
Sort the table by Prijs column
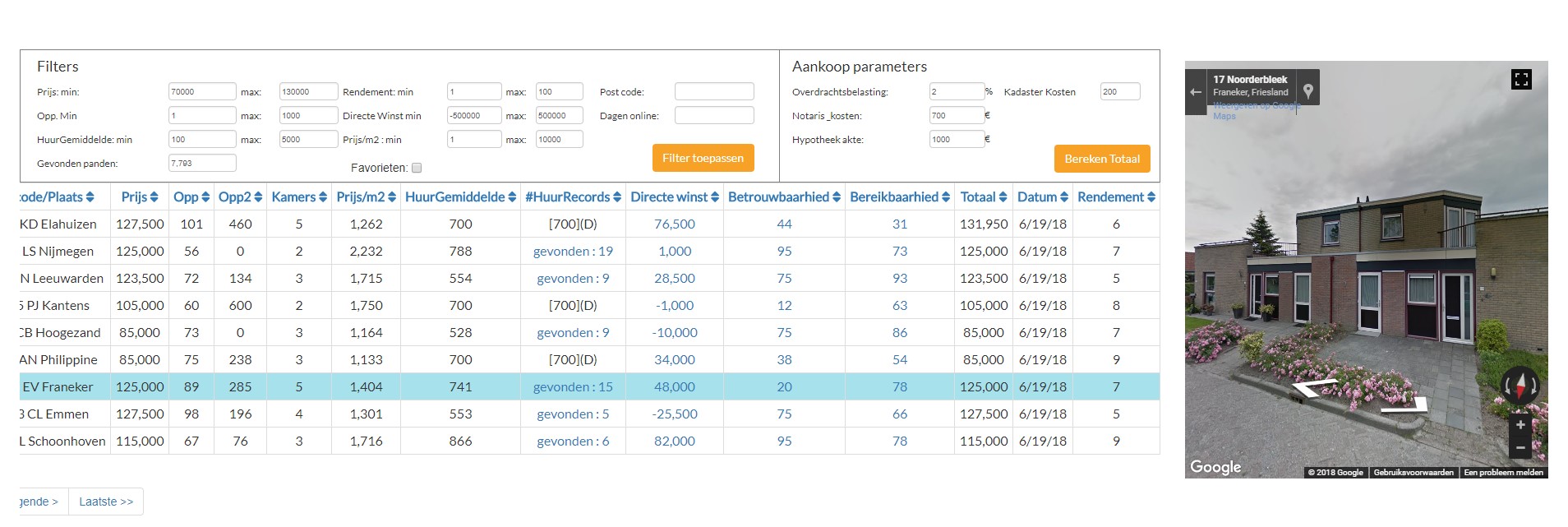point(139,197)
